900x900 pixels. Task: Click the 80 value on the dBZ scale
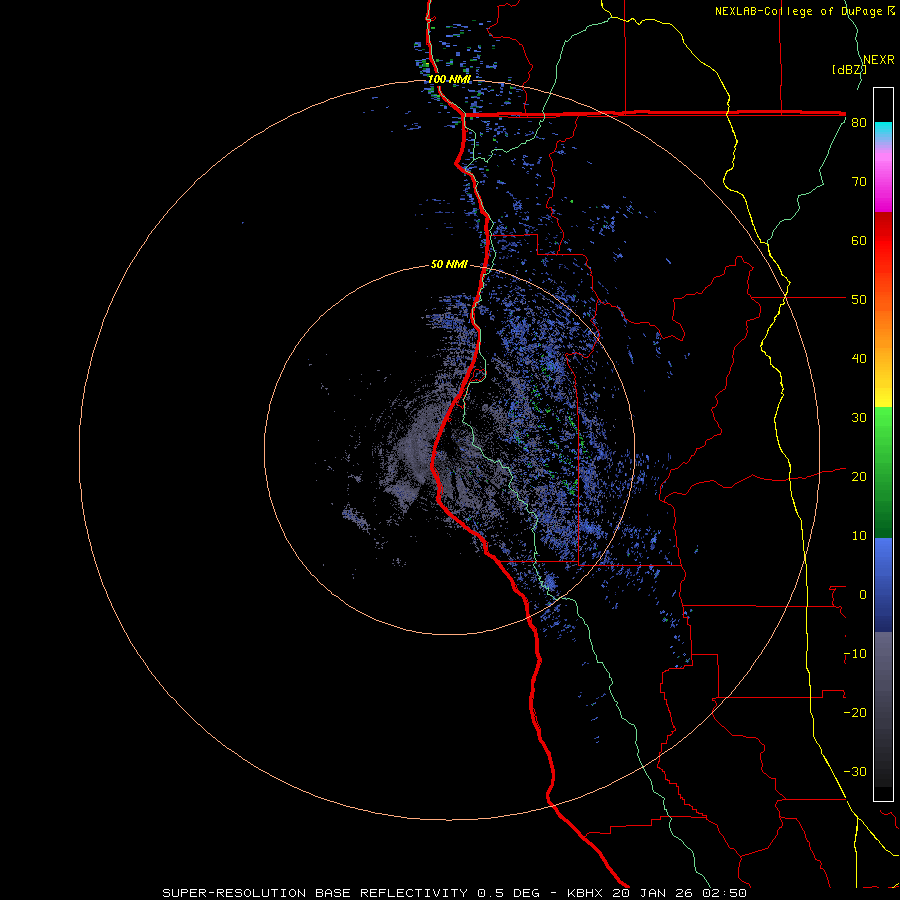coord(859,123)
